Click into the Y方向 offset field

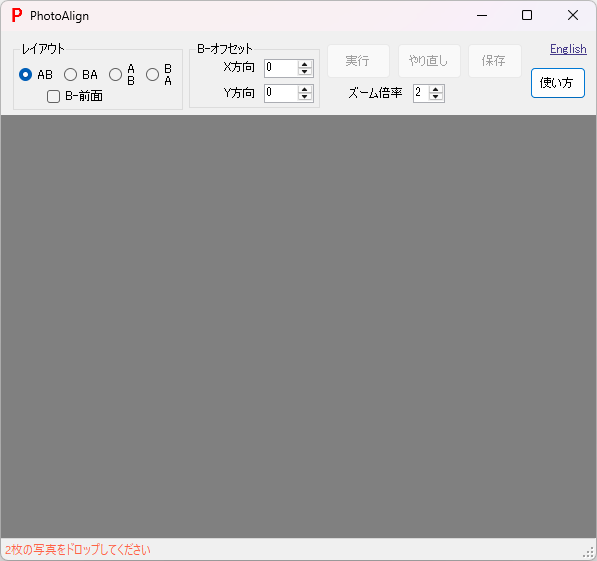[281, 93]
